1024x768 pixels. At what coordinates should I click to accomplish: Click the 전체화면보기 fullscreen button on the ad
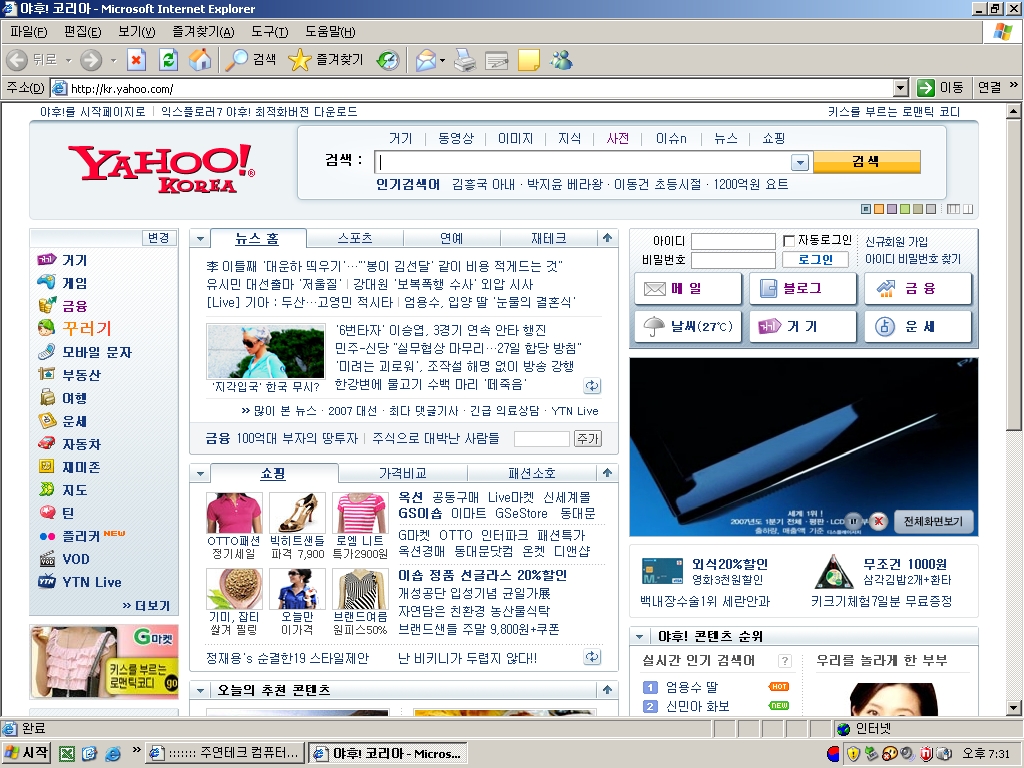[x=933, y=521]
